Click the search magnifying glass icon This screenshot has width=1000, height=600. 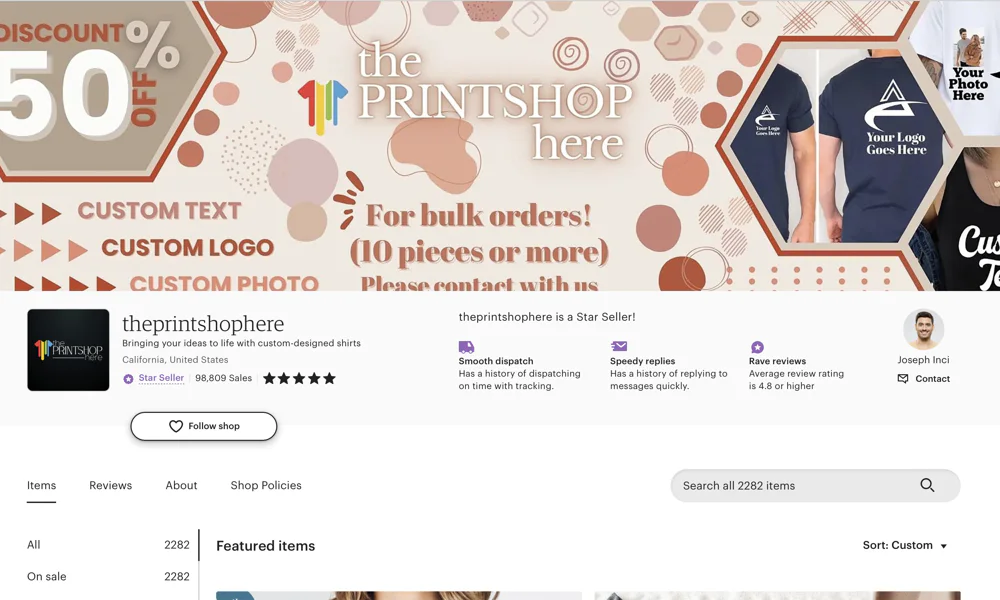click(927, 485)
